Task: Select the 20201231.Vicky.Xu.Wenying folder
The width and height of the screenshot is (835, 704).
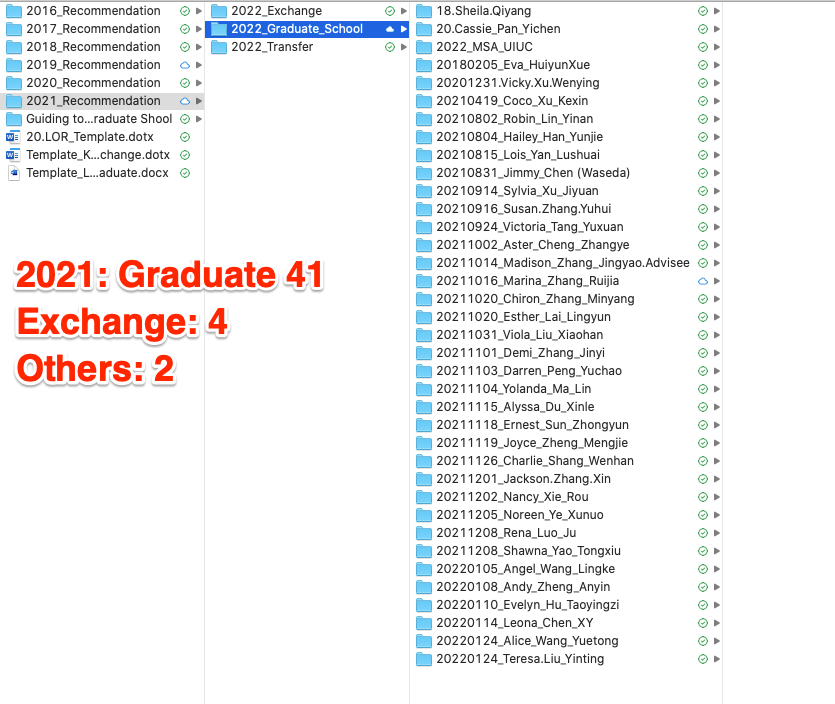Action: pyautogui.click(x=568, y=83)
